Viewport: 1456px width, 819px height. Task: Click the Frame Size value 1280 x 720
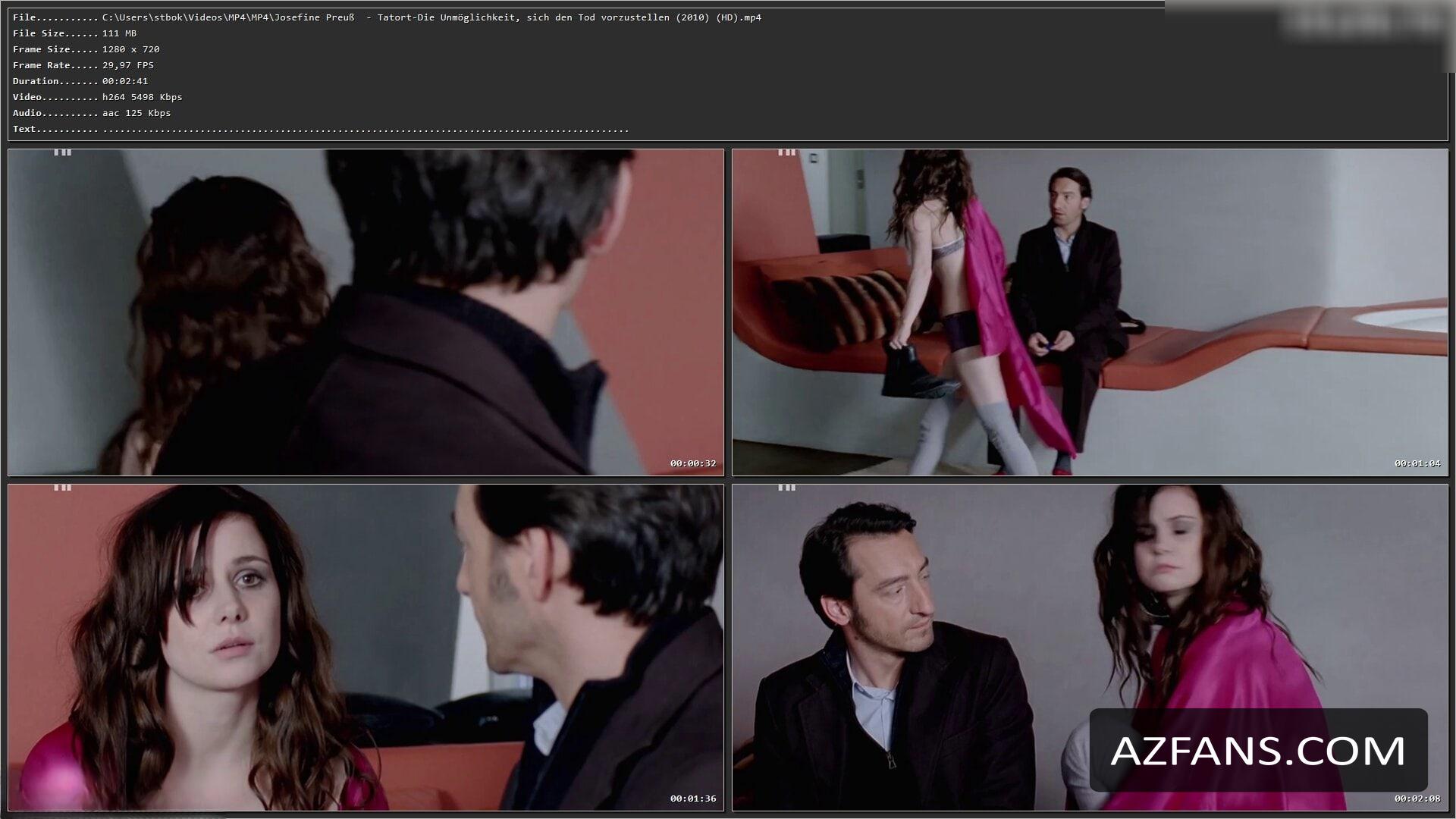click(131, 49)
